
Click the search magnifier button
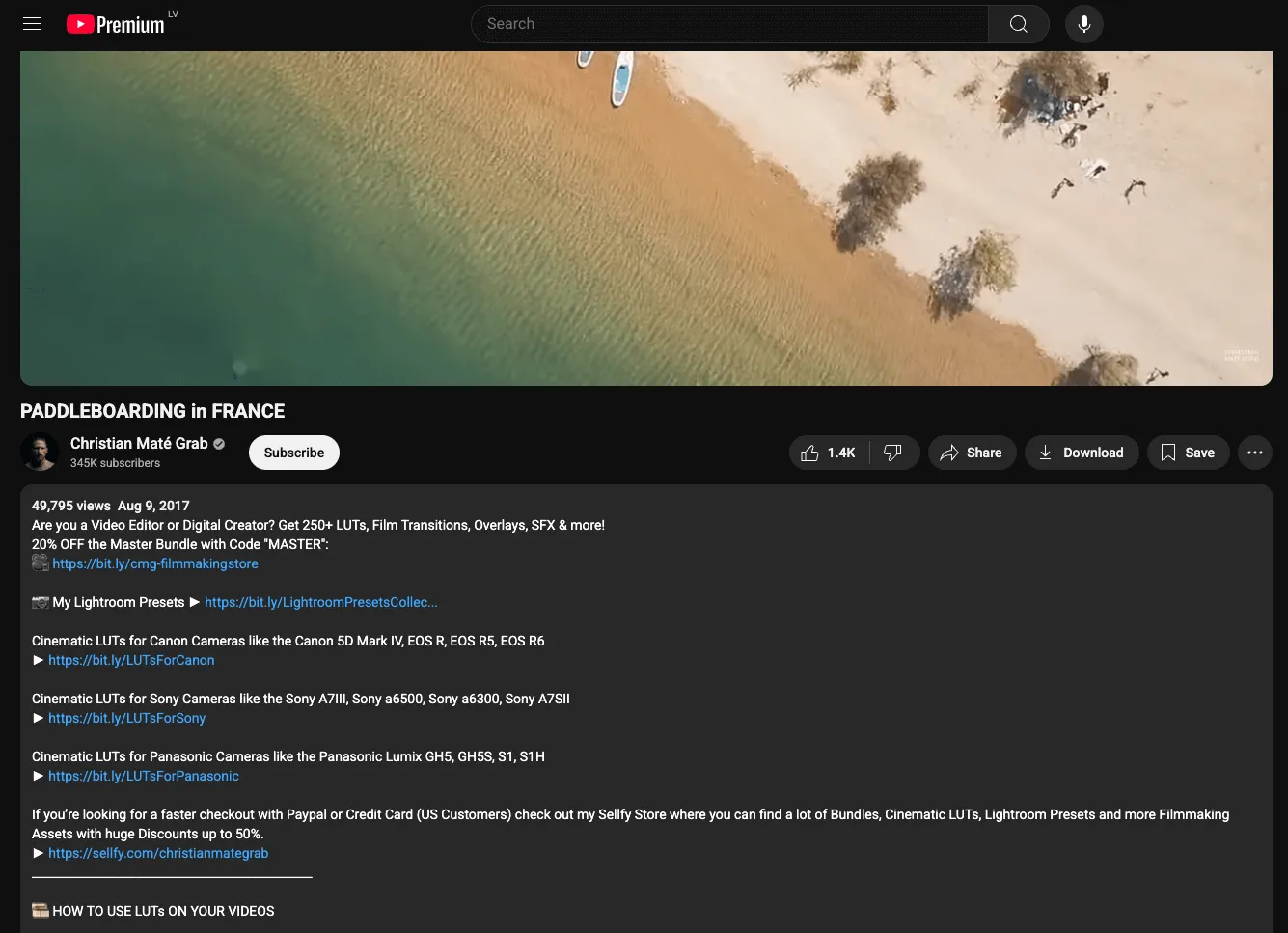tap(1018, 24)
